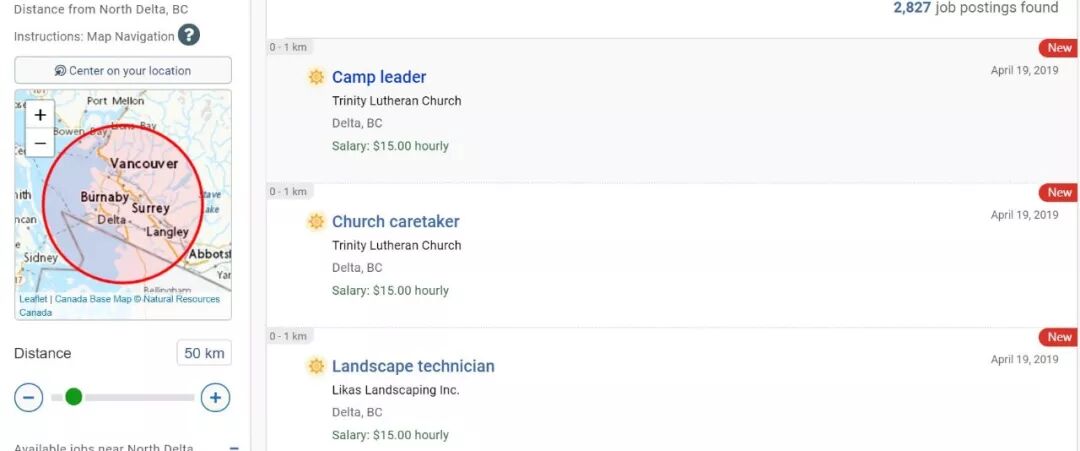Screen dimensions: 1080x451
Task: Collapse the Available jobs near North Delta section
Action: (x=234, y=447)
